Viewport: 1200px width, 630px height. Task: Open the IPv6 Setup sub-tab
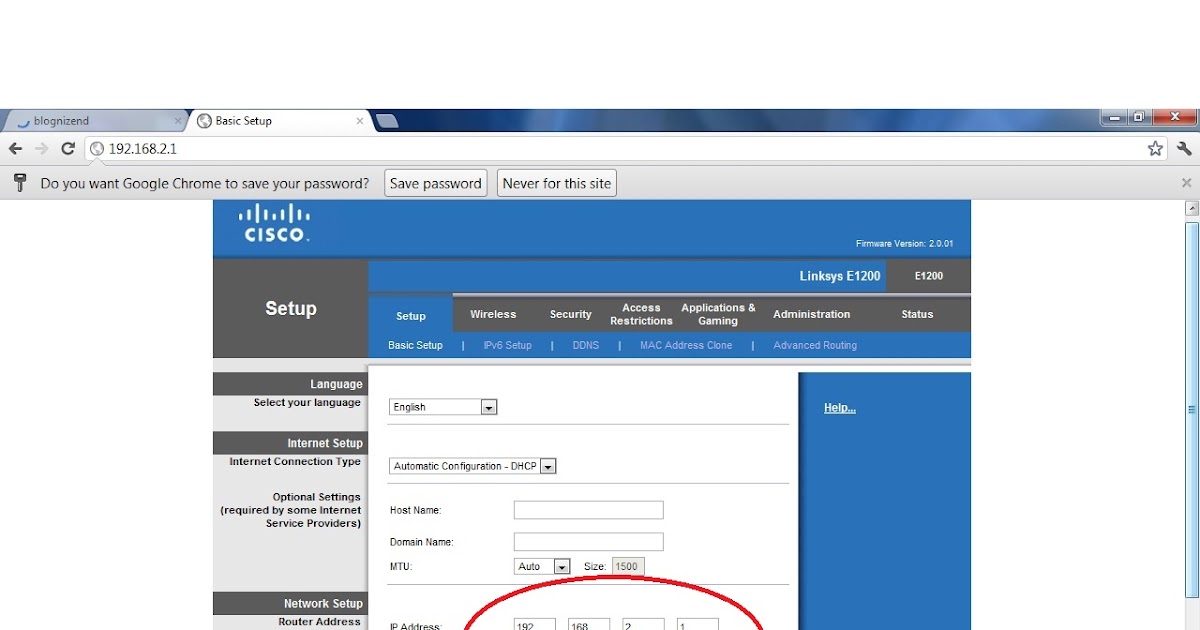click(508, 345)
